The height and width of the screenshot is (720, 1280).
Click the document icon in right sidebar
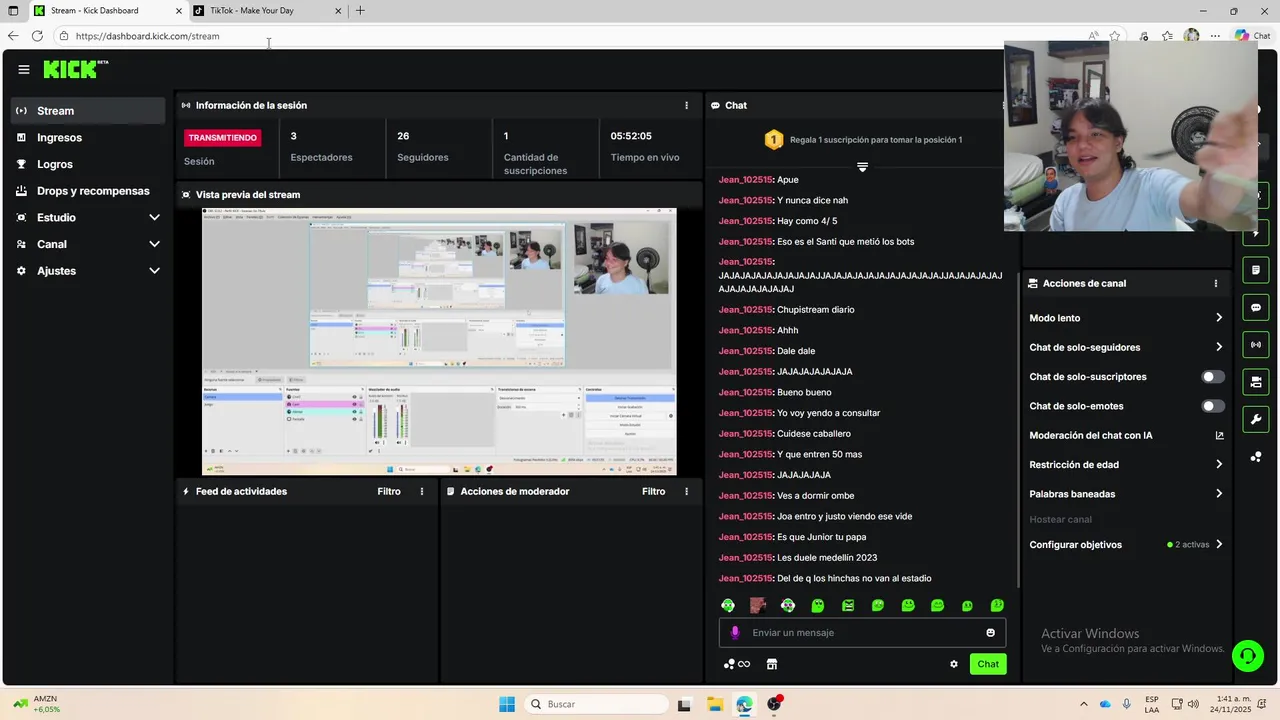click(1256, 270)
